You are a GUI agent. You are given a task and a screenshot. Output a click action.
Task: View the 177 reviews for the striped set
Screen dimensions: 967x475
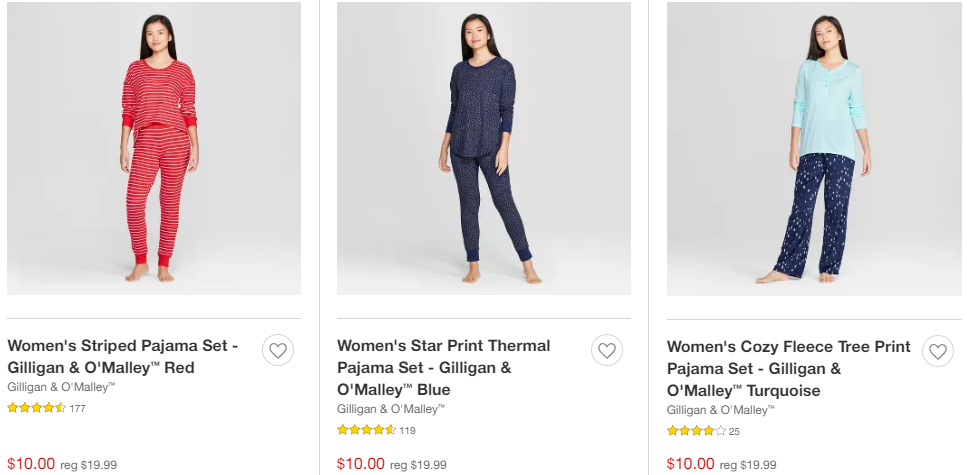[78, 408]
